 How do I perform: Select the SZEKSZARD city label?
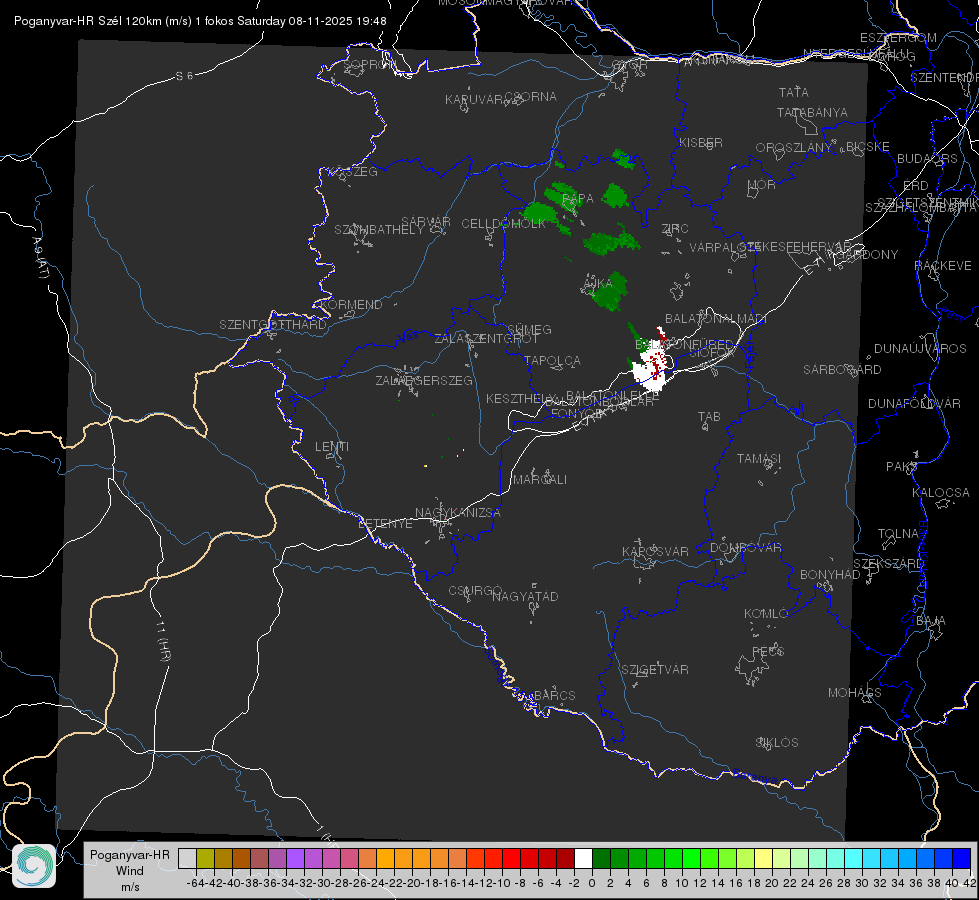(x=888, y=564)
